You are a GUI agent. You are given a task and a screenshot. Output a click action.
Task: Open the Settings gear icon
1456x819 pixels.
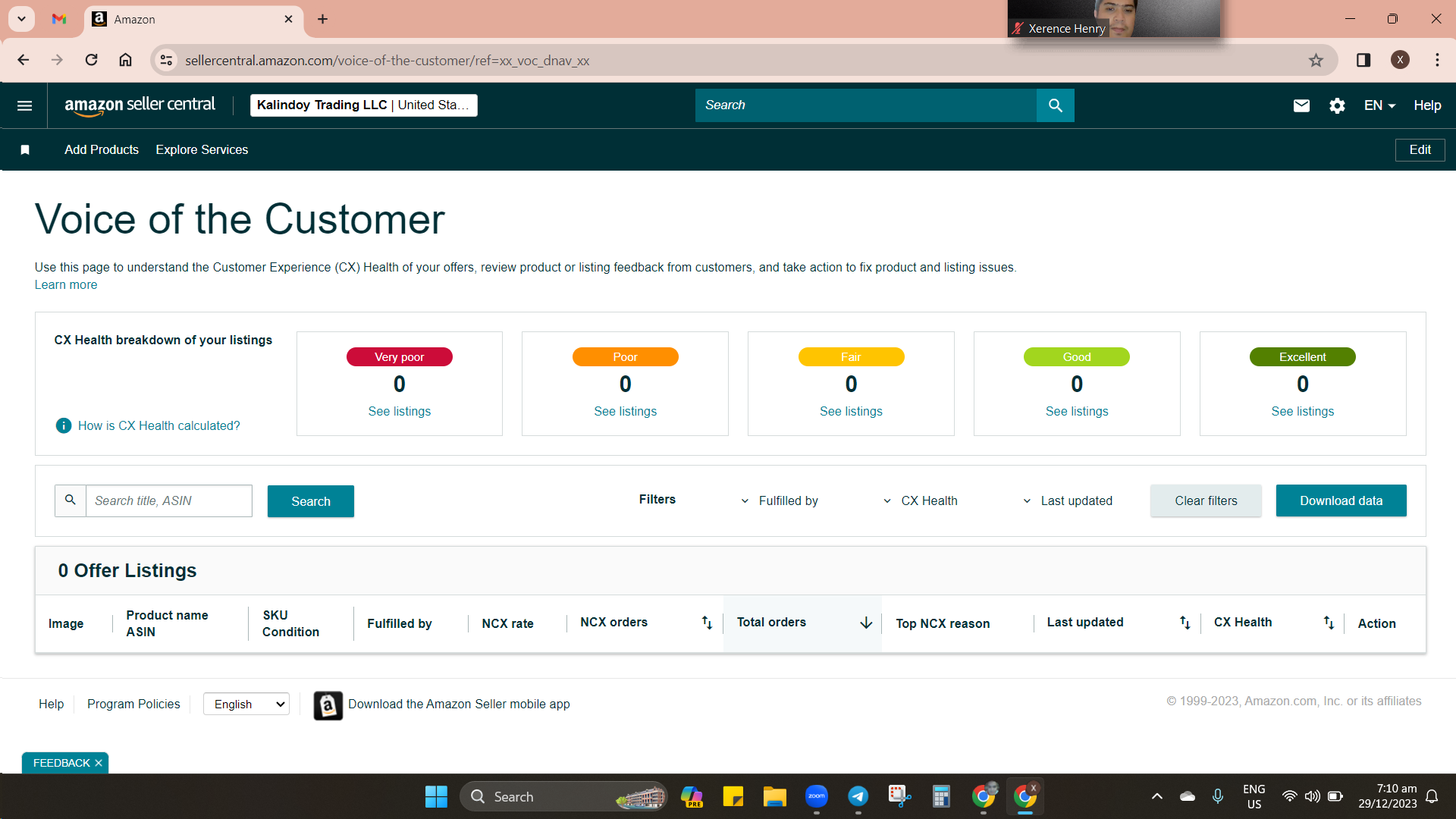(x=1337, y=105)
